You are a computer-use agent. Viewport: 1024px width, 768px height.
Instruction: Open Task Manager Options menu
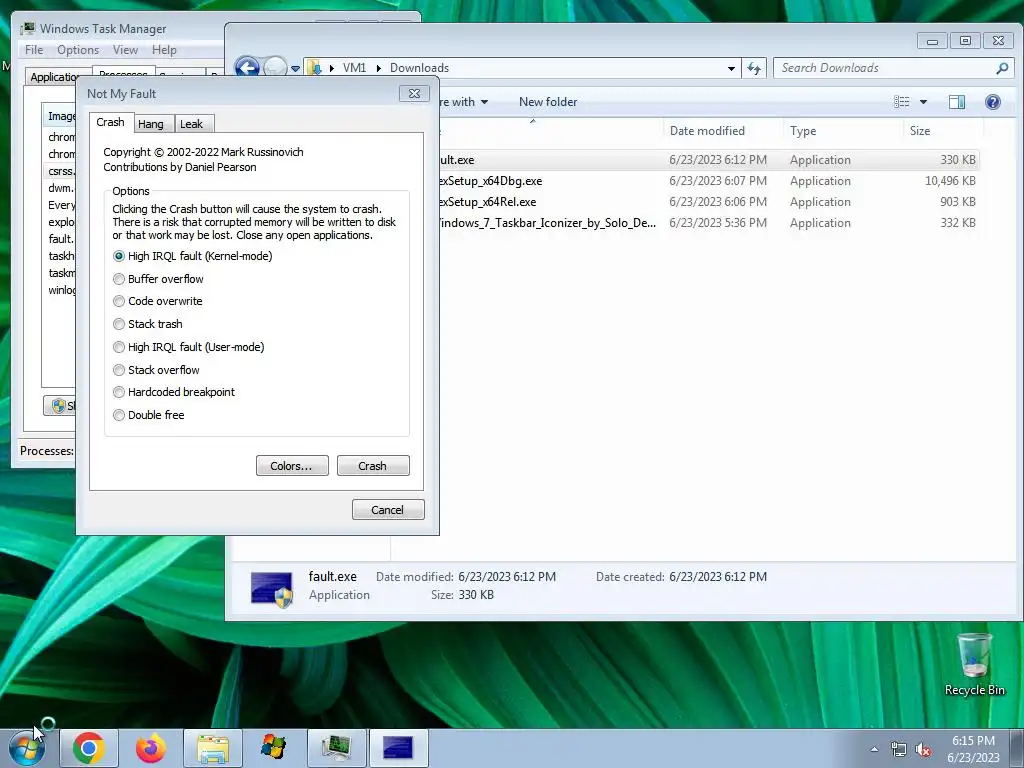click(78, 50)
